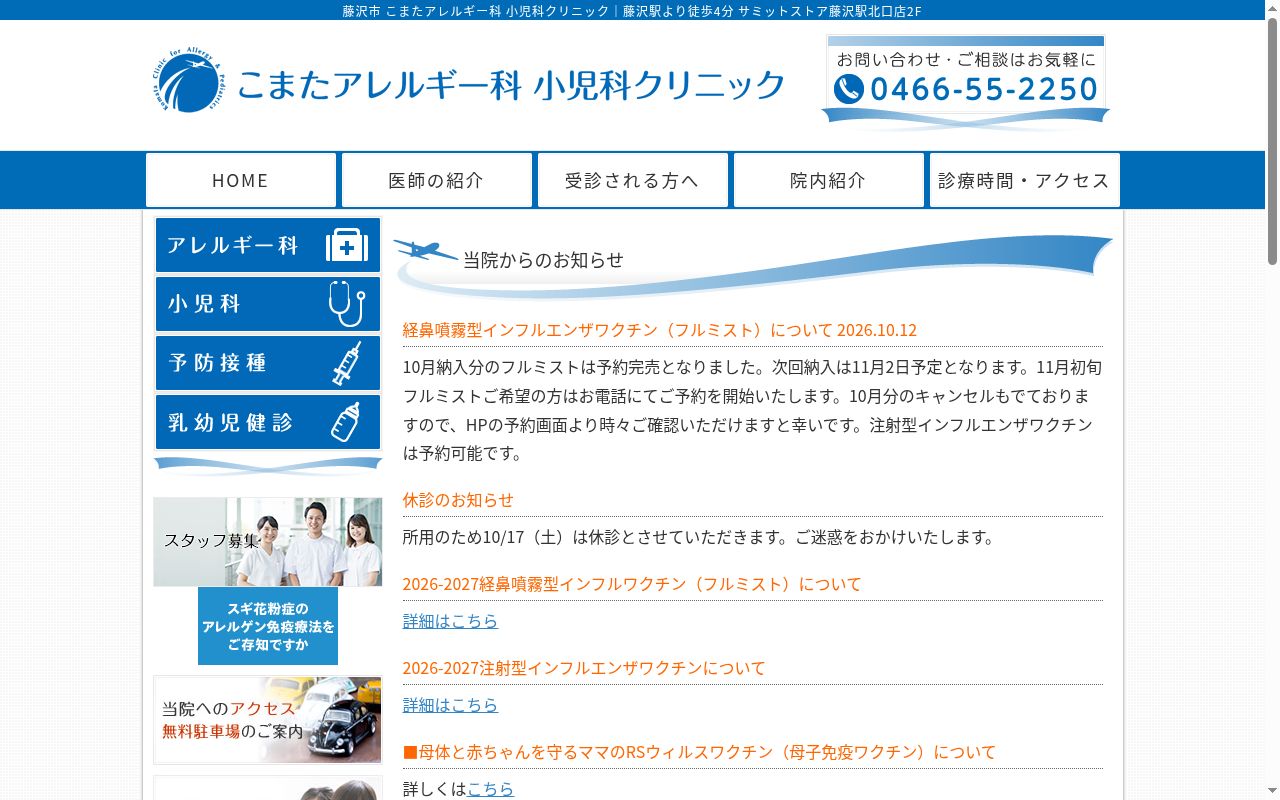
Task: Click the 休診のお知らせ heading
Action: point(458,500)
